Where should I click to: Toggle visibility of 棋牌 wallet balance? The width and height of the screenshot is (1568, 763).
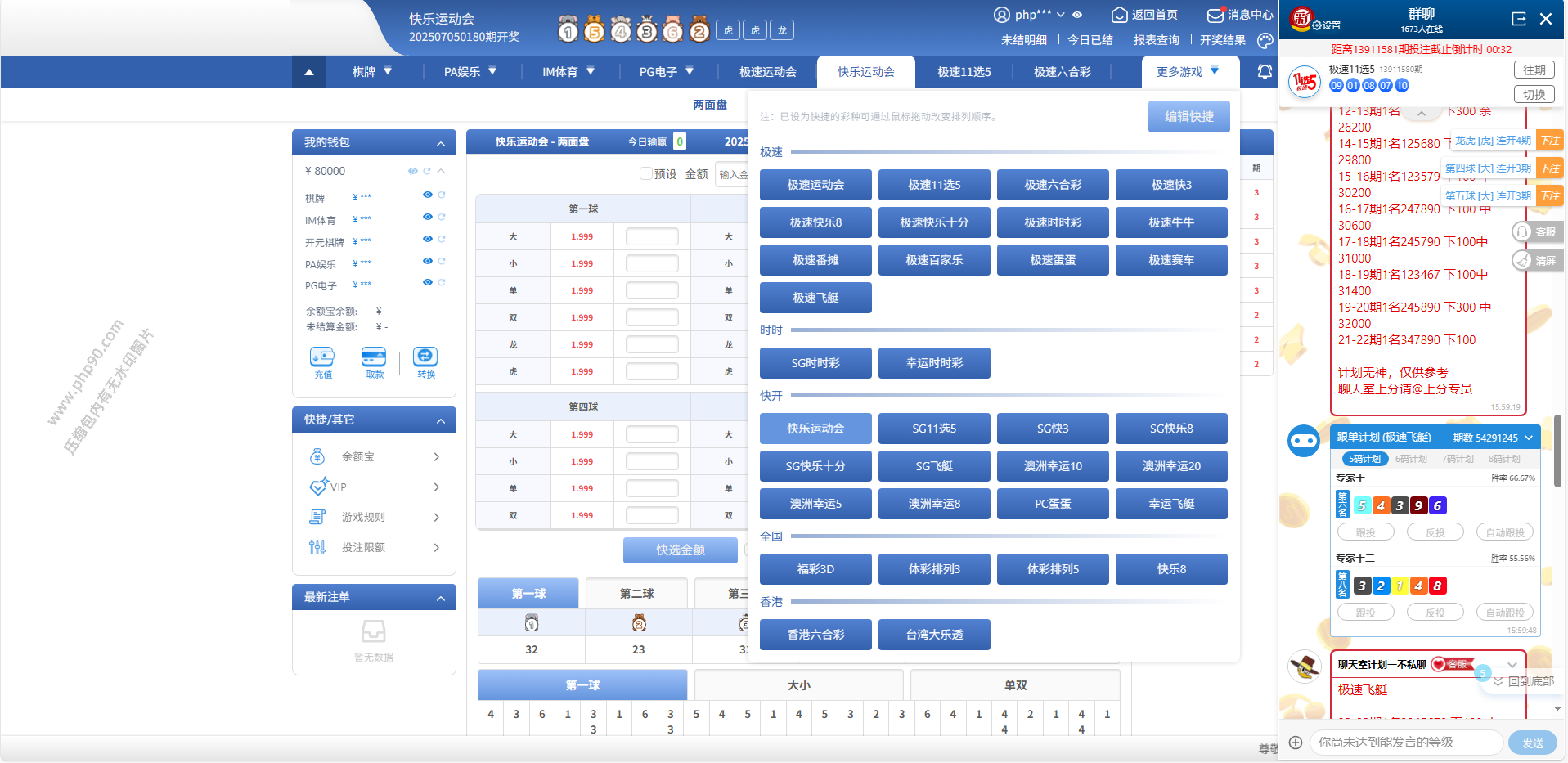pyautogui.click(x=427, y=195)
